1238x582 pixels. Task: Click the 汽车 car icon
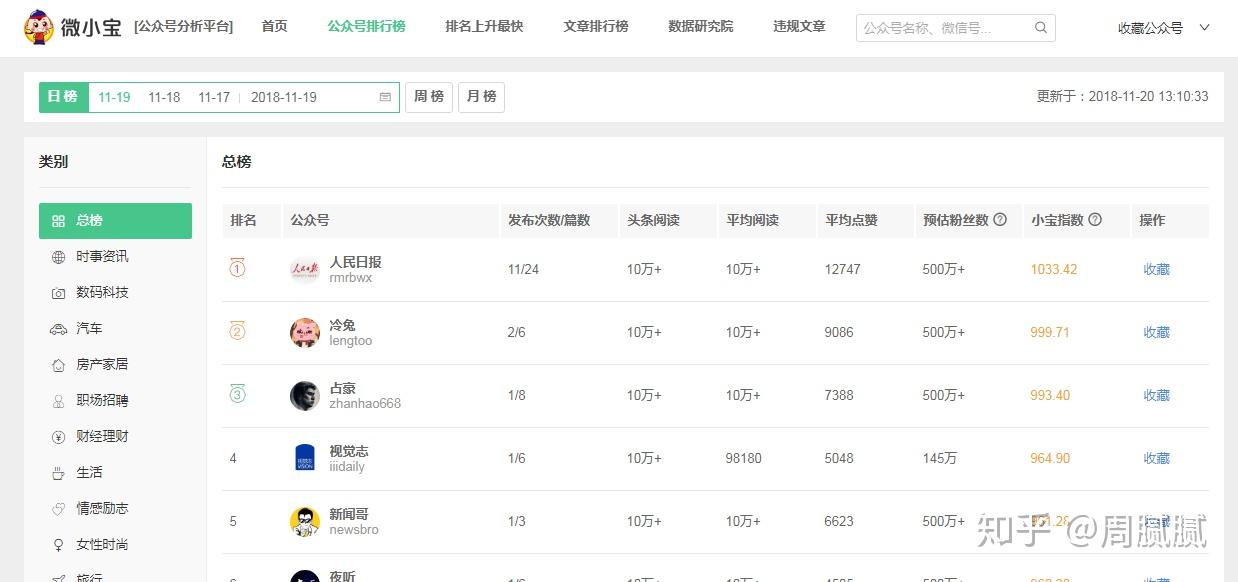coord(58,329)
